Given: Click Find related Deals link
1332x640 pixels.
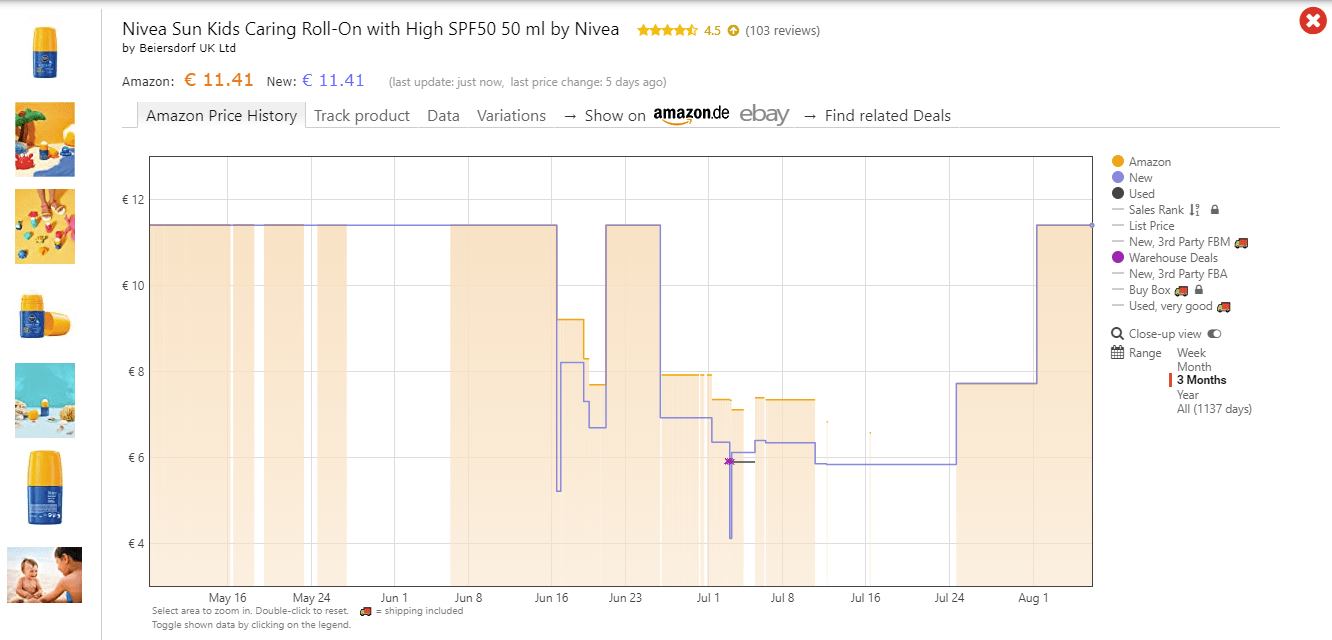Looking at the screenshot, I should [887, 116].
